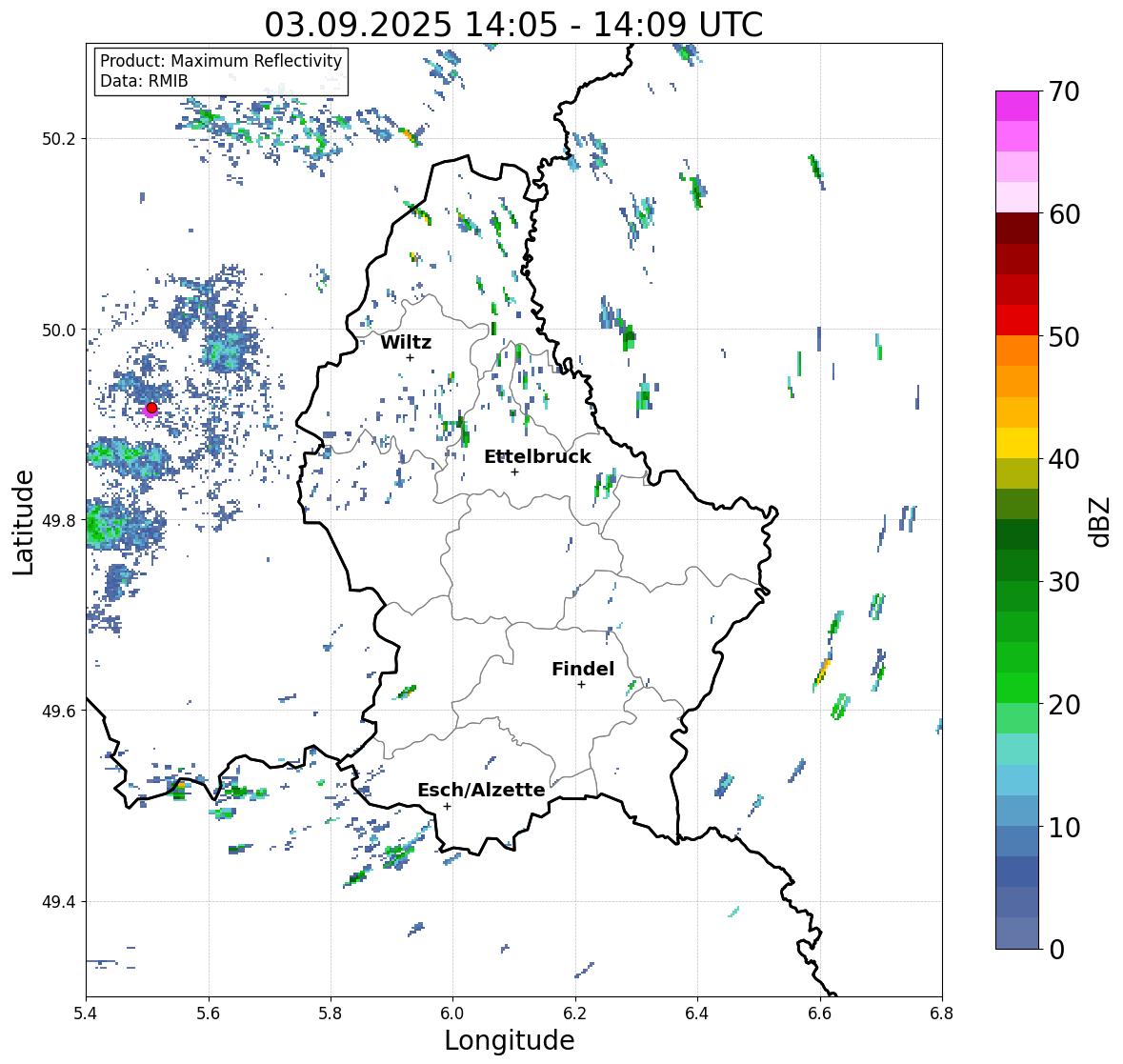Click the 6.8 longitude tick label

(x=942, y=1013)
